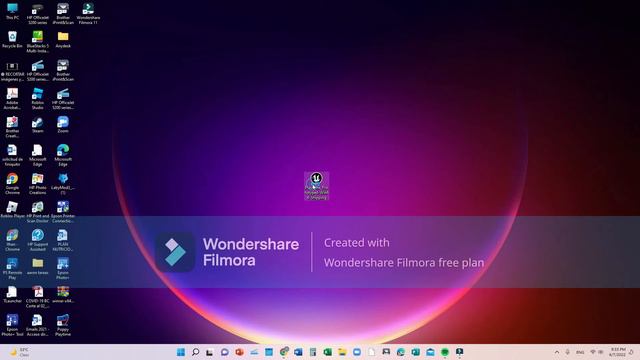
Task: Select the highlighted icon in the desktop center
Action: (x=316, y=186)
